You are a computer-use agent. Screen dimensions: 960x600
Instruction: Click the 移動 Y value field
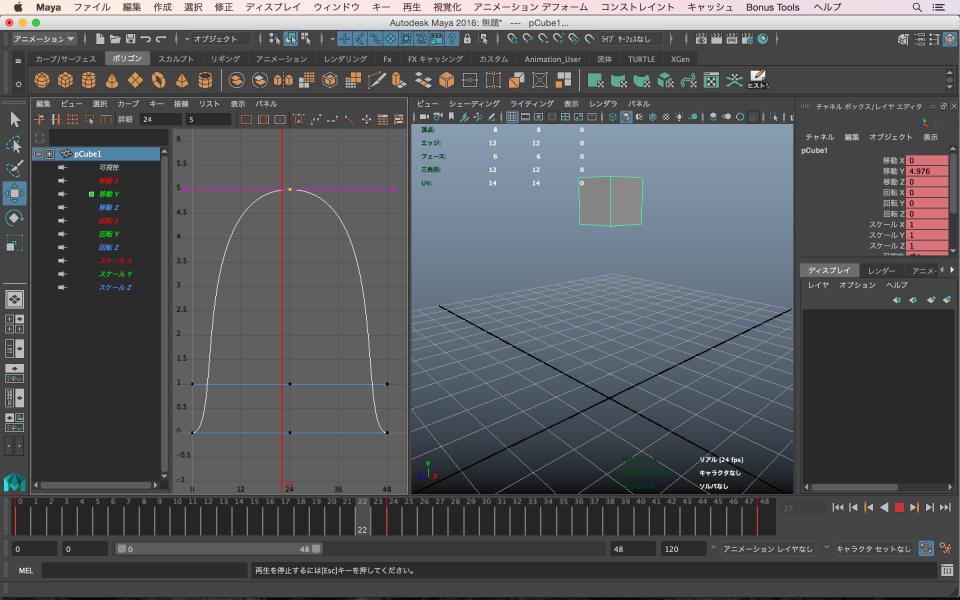(927, 171)
